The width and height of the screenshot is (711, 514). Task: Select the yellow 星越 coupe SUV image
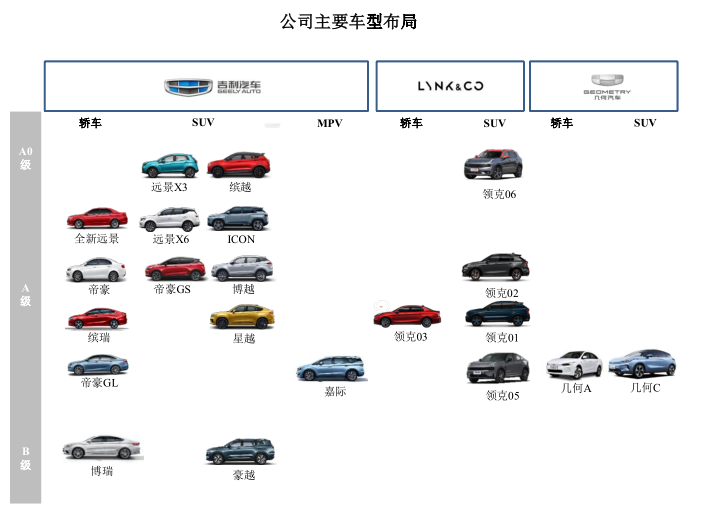[242, 316]
